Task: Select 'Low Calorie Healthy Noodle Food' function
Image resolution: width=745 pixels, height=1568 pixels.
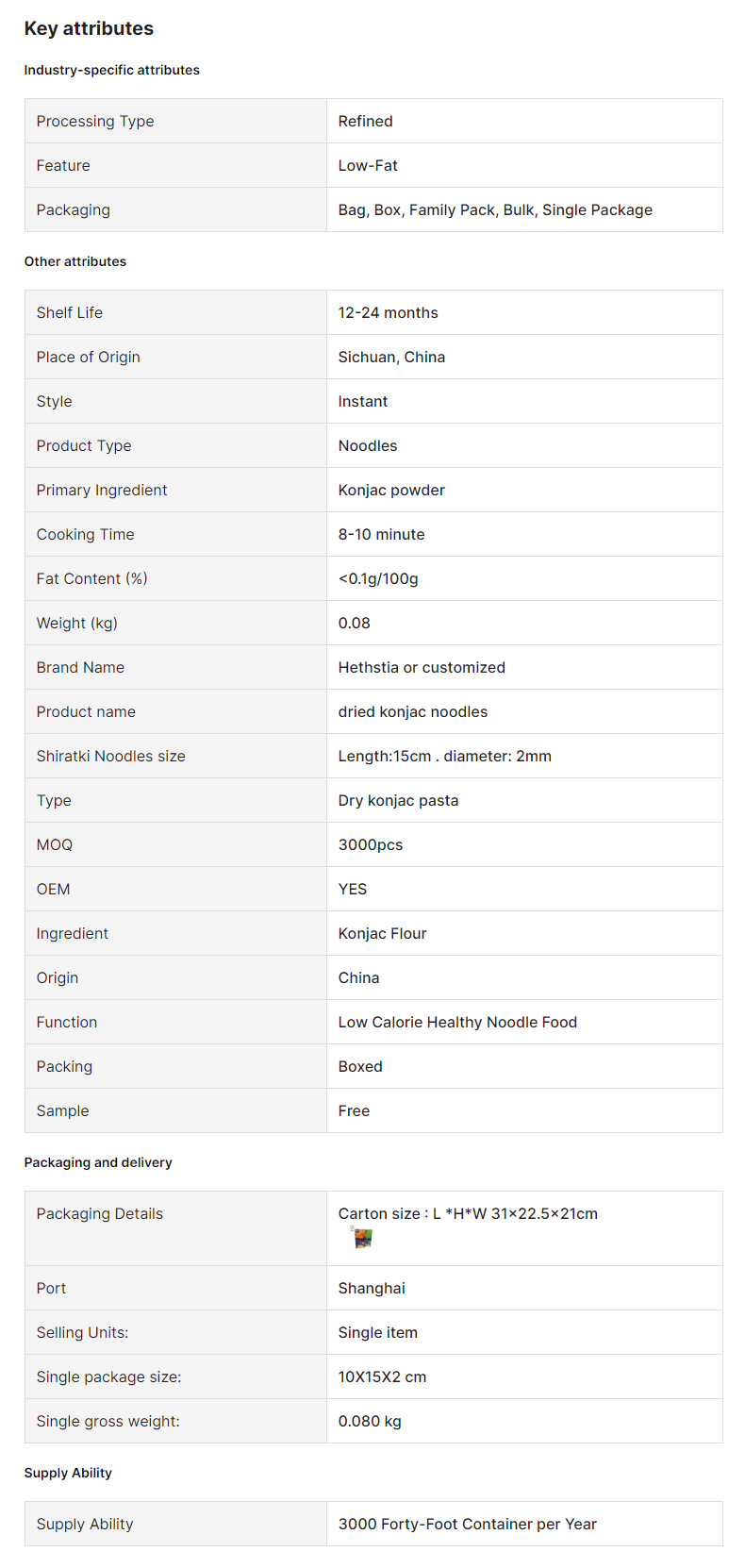Action: click(x=457, y=1022)
